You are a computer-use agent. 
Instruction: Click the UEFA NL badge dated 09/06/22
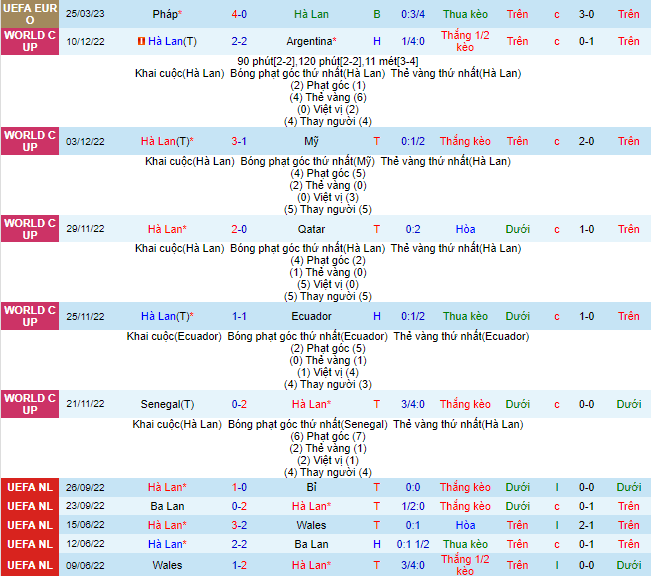point(29,566)
